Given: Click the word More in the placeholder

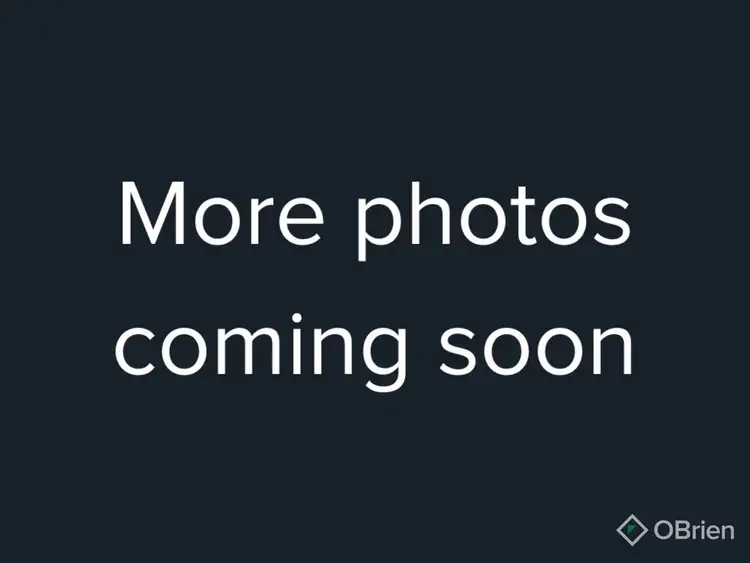Looking at the screenshot, I should pyautogui.click(x=221, y=214).
